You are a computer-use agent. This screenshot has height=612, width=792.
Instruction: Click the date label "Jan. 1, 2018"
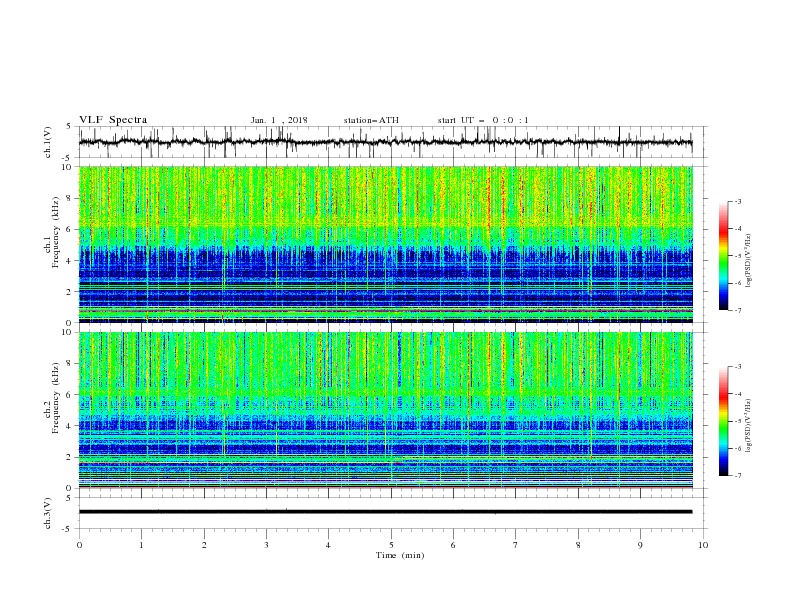[279, 120]
